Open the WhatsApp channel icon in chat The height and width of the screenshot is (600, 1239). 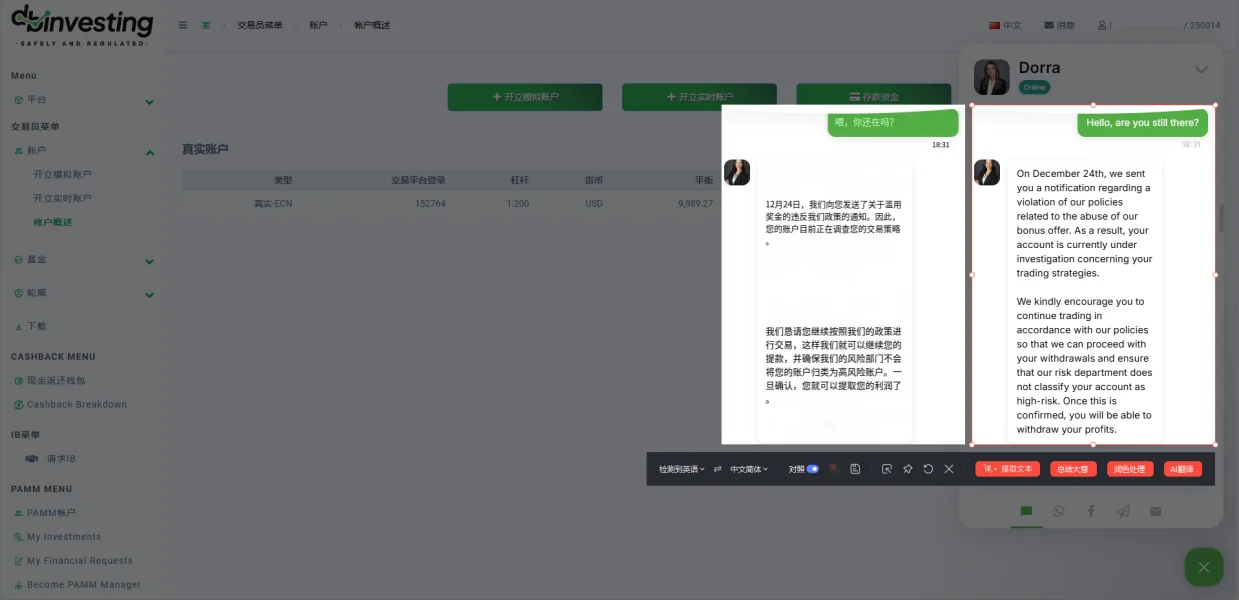[1059, 511]
